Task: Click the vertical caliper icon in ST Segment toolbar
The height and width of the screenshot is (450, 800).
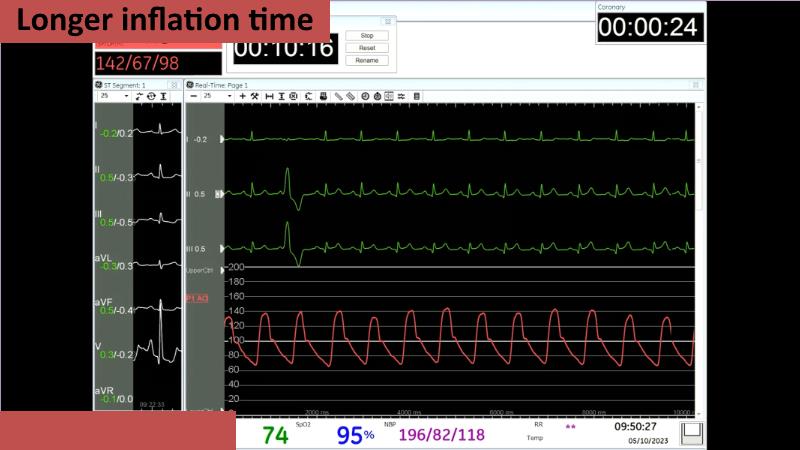Action: (x=163, y=96)
